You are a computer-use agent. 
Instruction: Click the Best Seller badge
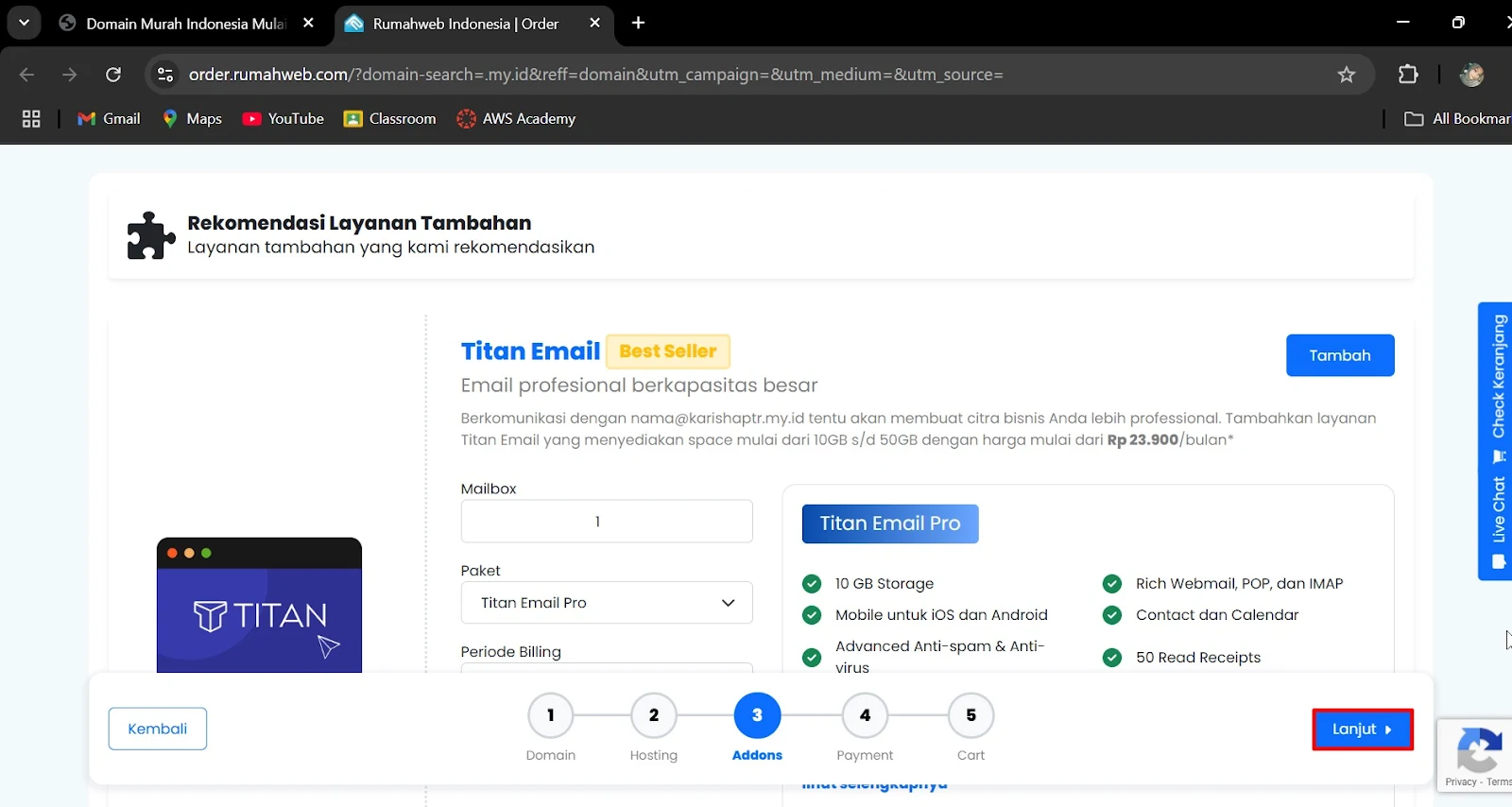click(668, 352)
